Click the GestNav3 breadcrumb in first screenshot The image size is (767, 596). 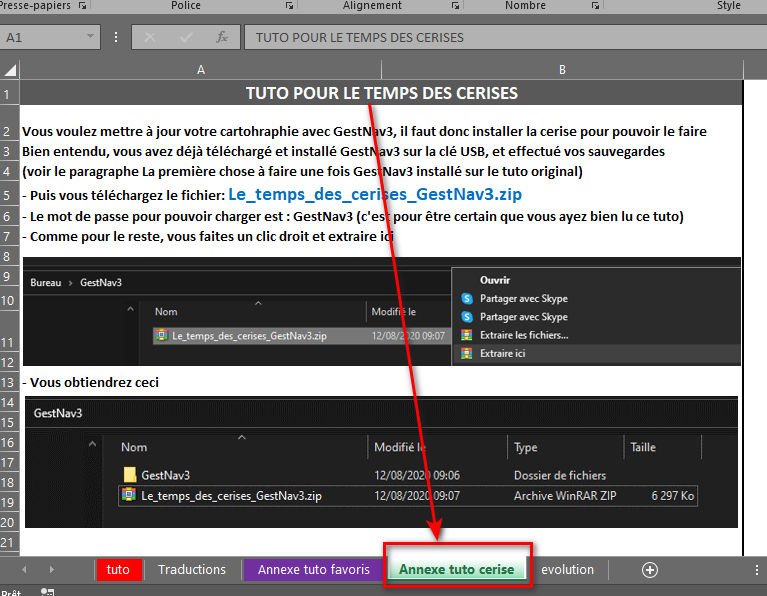tap(101, 282)
